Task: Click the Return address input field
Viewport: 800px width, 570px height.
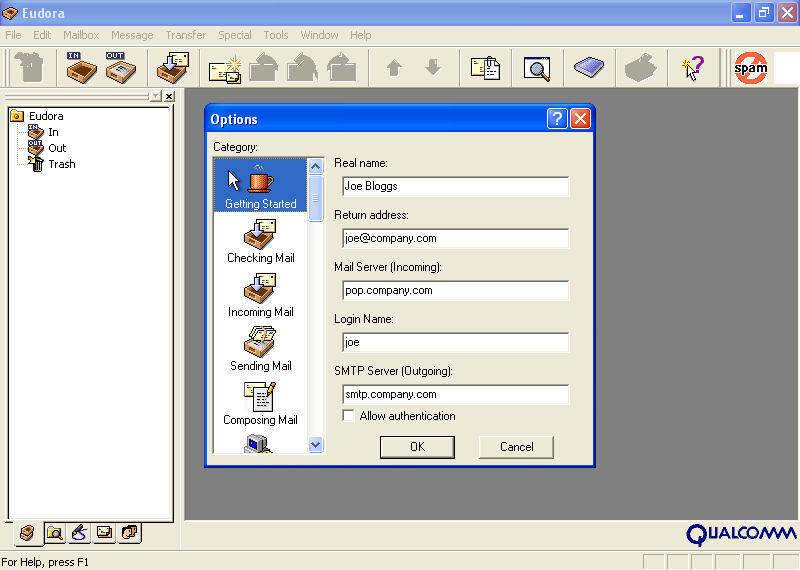Action: click(x=456, y=238)
